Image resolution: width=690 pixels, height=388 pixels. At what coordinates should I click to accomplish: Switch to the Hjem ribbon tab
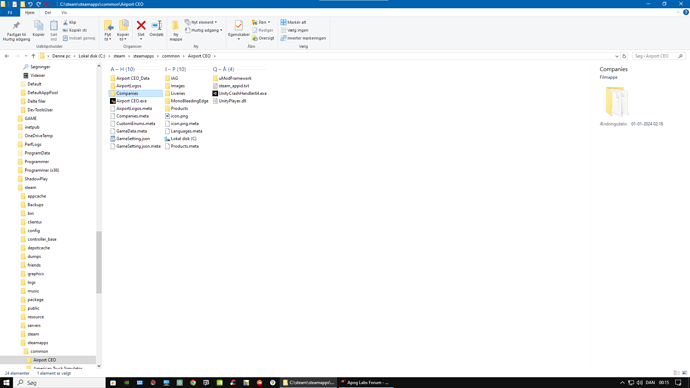[29, 13]
